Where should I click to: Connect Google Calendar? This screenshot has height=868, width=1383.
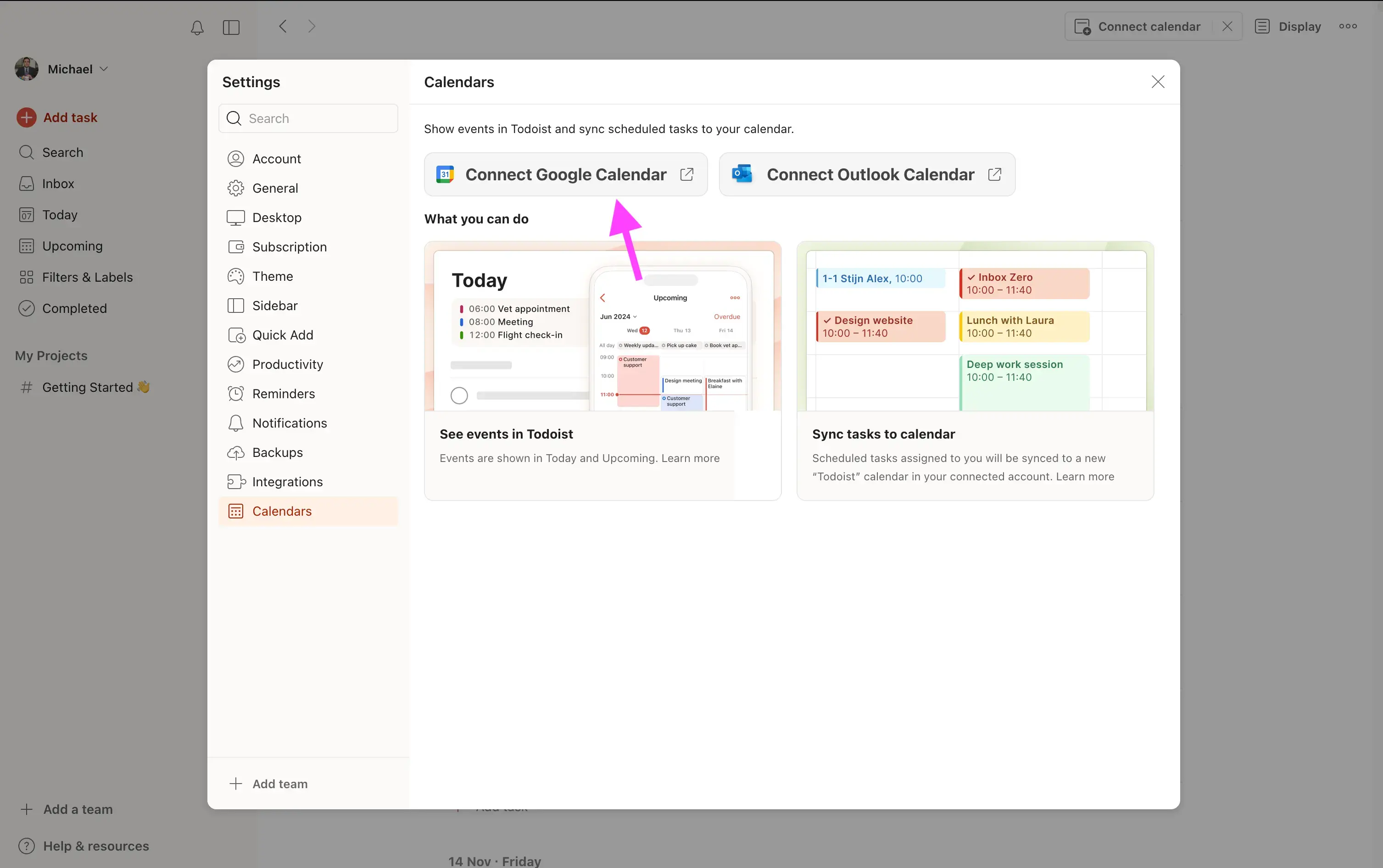point(565,174)
